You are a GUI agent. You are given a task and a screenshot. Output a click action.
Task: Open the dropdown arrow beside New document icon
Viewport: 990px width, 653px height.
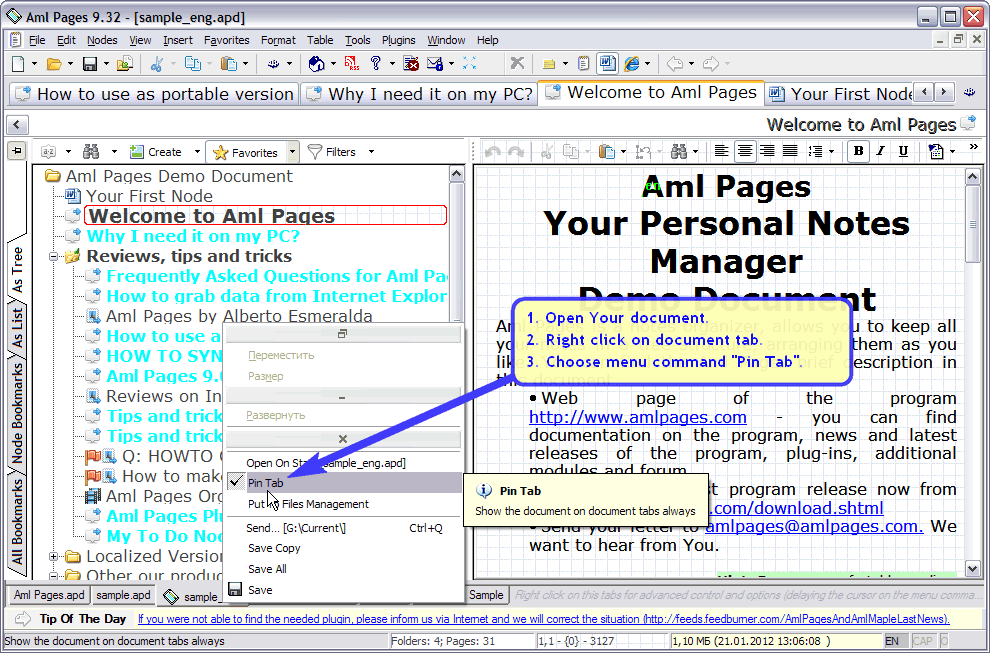pyautogui.click(x=34, y=63)
